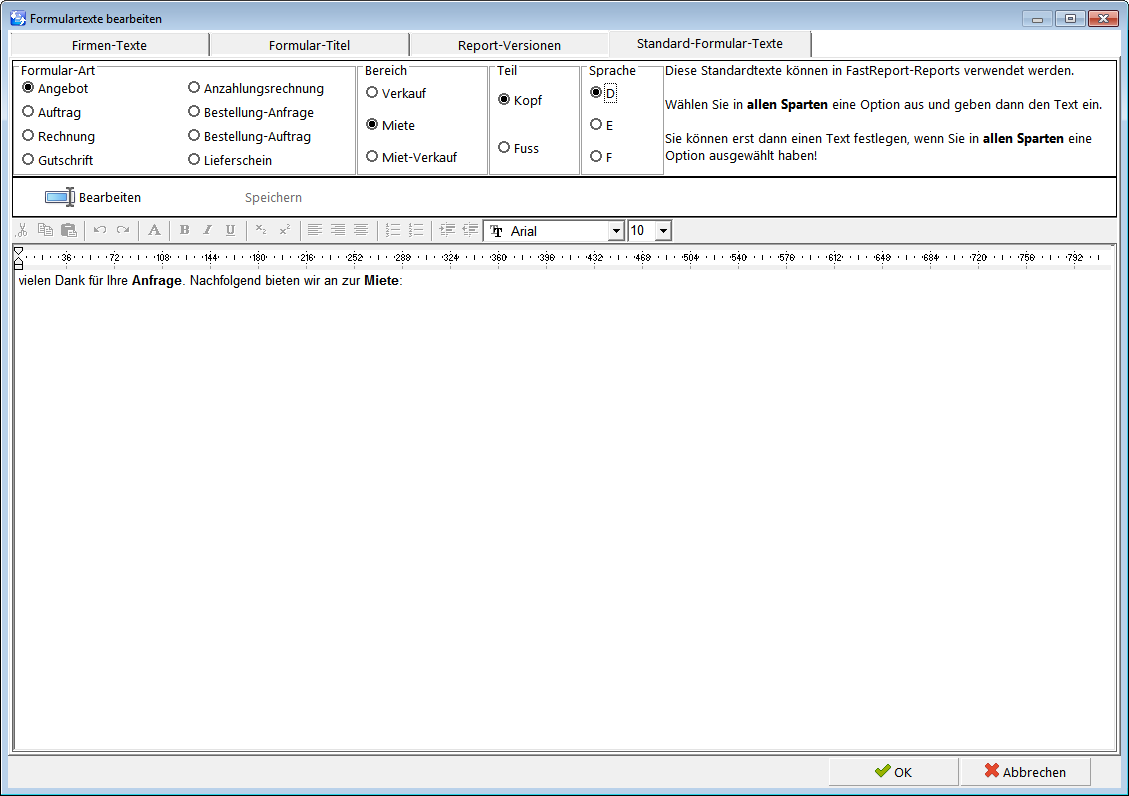Viewport: 1129px width, 796px height.
Task: Click on the ruler at mark 360
Action: click(x=498, y=257)
